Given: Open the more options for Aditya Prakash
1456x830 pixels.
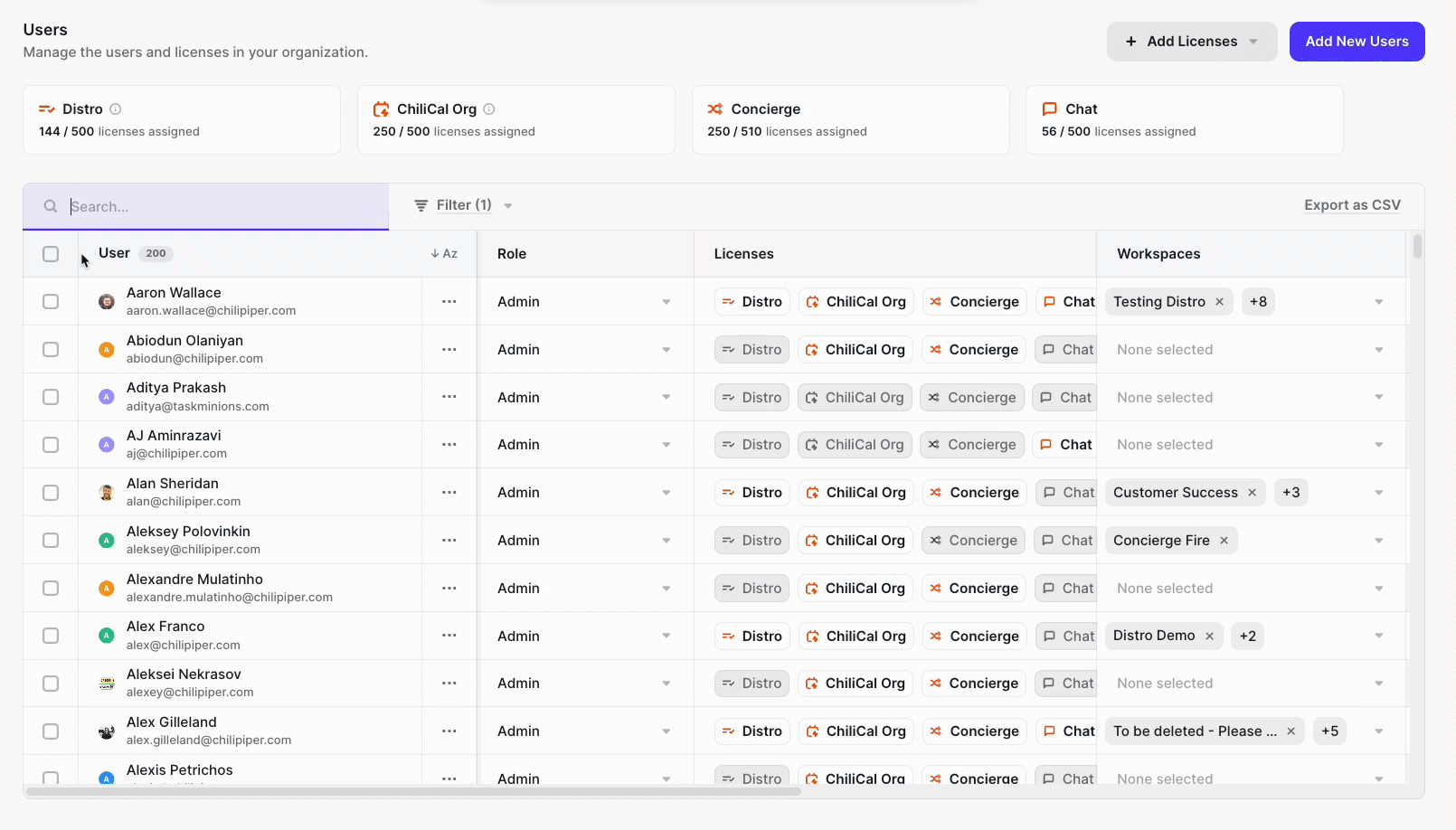Looking at the screenshot, I should click(449, 397).
